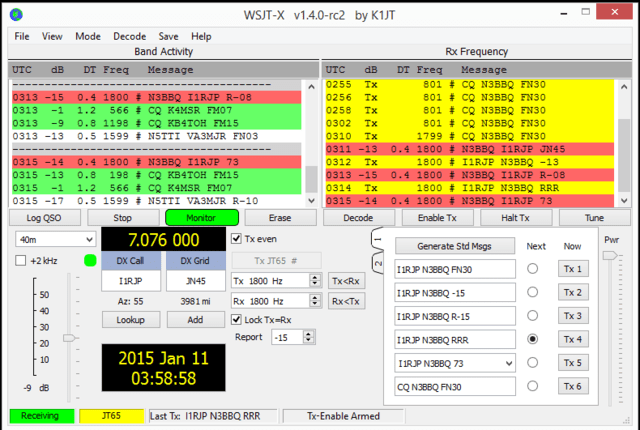This screenshot has height=430, width=640.
Task: Toggle the +2 kHz checkbox
Action: (x=20, y=261)
